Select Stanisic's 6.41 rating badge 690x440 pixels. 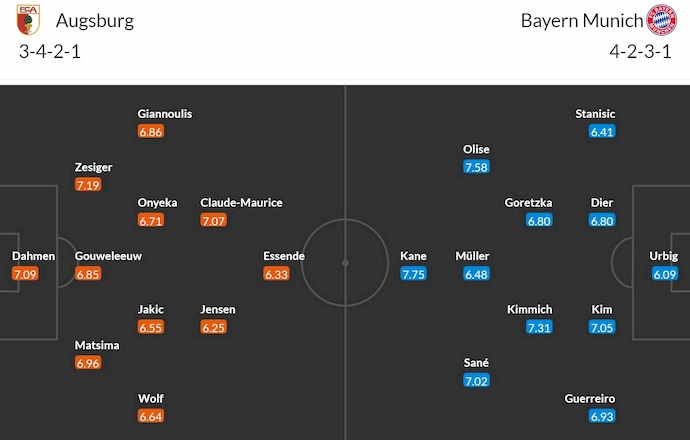coord(602,132)
